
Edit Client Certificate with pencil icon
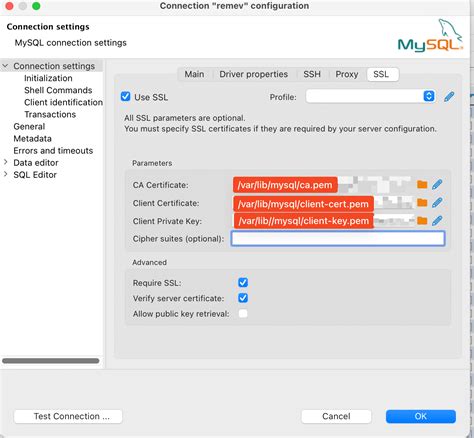(437, 202)
